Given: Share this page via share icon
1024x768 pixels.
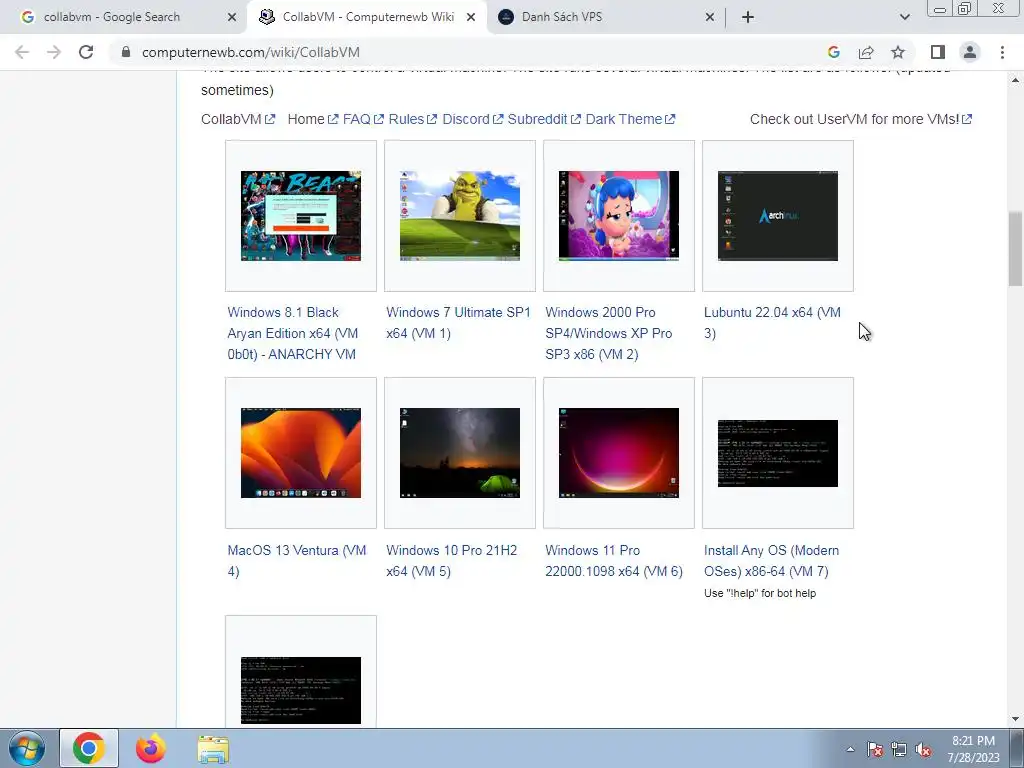Looking at the screenshot, I should click(866, 52).
